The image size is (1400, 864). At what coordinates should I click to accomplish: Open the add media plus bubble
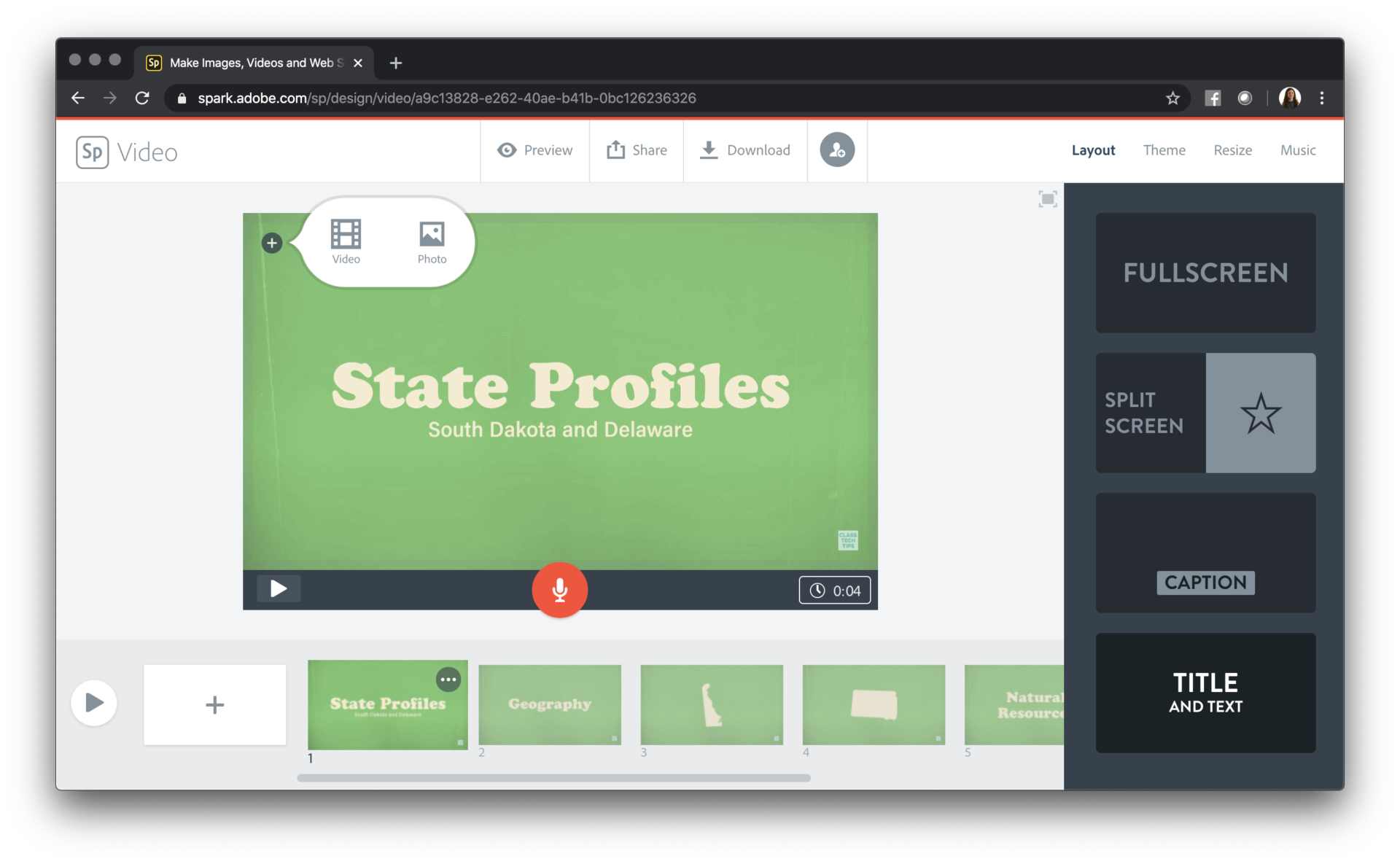pyautogui.click(x=272, y=243)
